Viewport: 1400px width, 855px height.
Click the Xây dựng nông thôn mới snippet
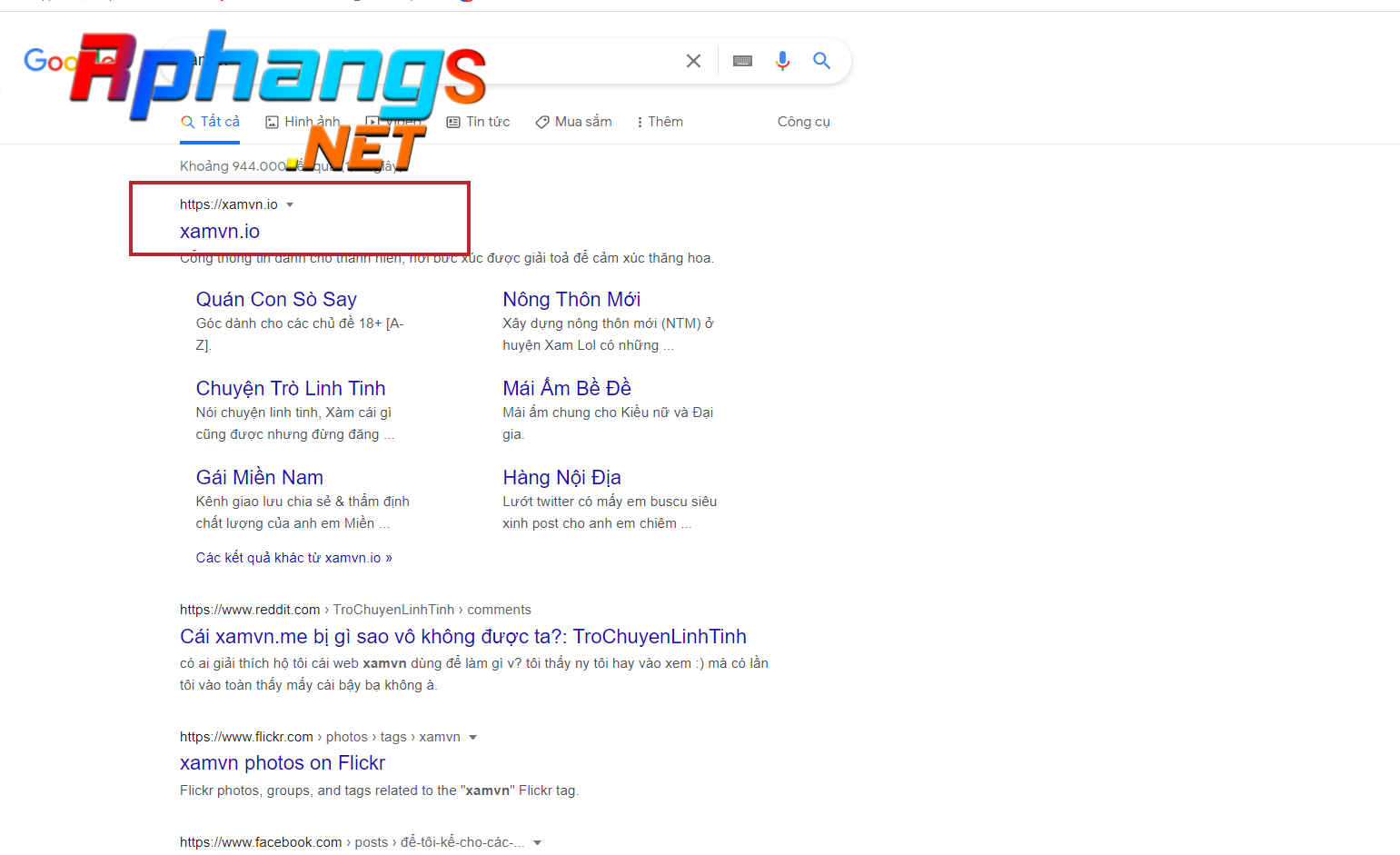click(608, 334)
